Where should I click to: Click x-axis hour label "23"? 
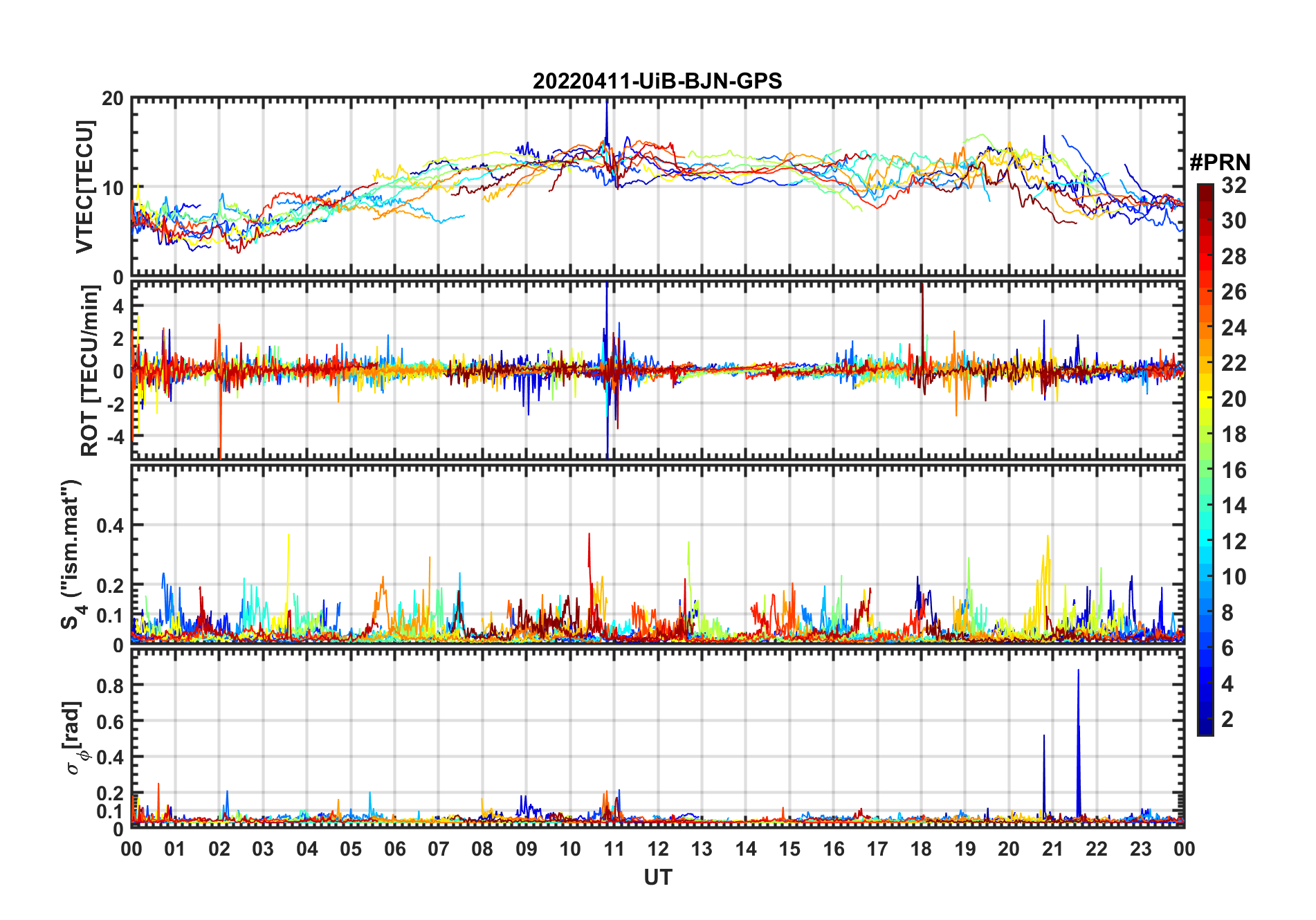click(x=1140, y=849)
